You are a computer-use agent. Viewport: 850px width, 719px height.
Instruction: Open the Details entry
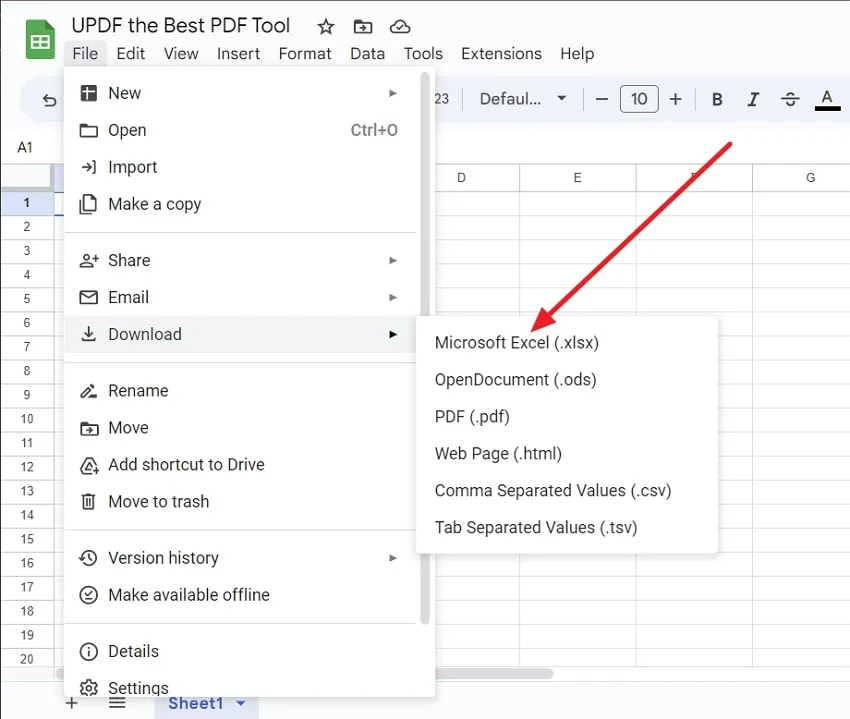(x=240, y=651)
